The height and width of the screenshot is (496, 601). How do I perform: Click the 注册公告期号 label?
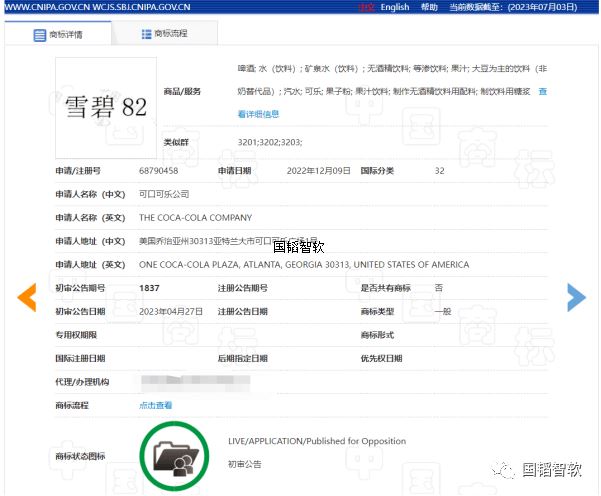coord(243,288)
